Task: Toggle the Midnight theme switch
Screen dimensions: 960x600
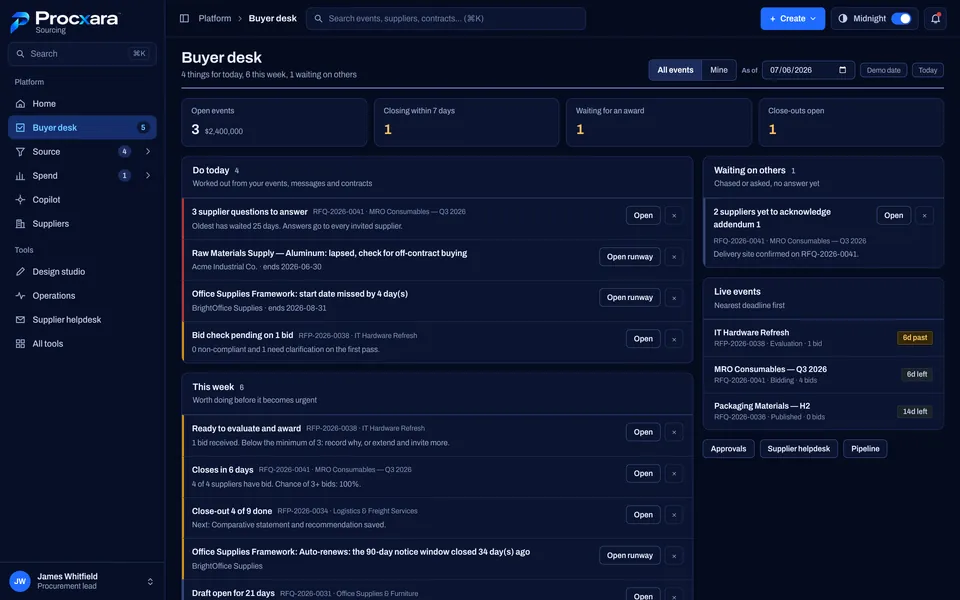Action: tap(901, 18)
